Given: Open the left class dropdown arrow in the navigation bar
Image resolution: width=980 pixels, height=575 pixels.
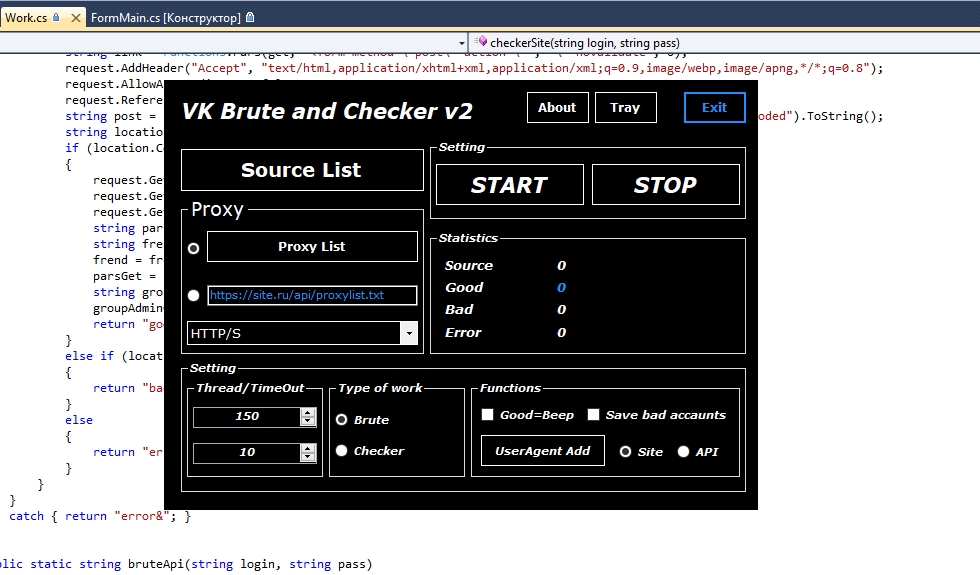Looking at the screenshot, I should pos(462,43).
